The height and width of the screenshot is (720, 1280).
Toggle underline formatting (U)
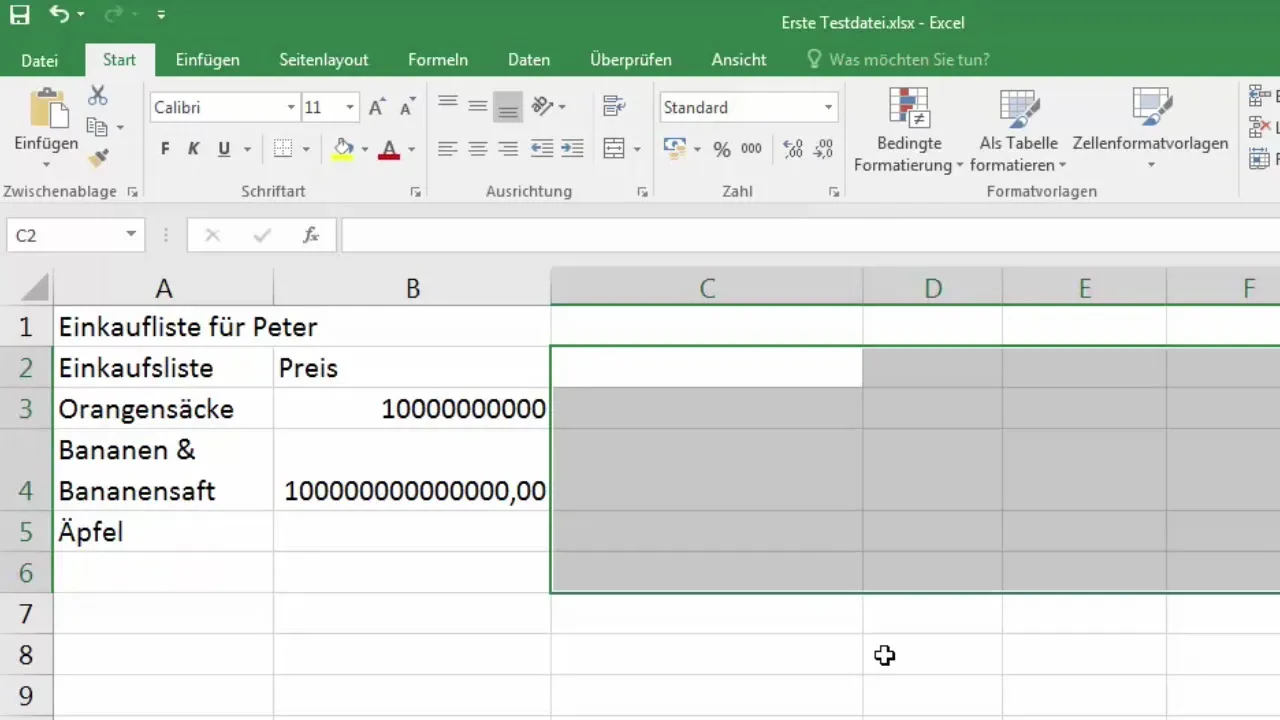coord(223,149)
